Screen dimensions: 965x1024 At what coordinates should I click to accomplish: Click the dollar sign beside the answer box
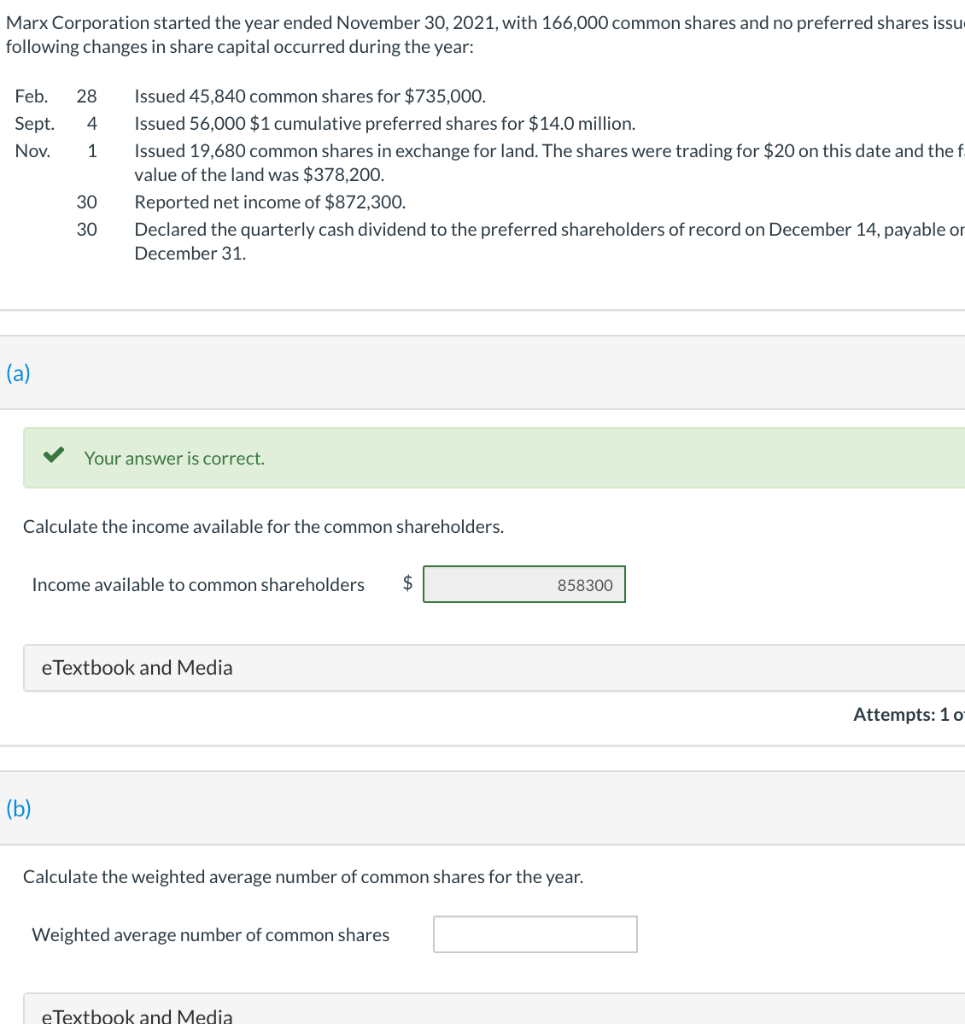click(407, 584)
